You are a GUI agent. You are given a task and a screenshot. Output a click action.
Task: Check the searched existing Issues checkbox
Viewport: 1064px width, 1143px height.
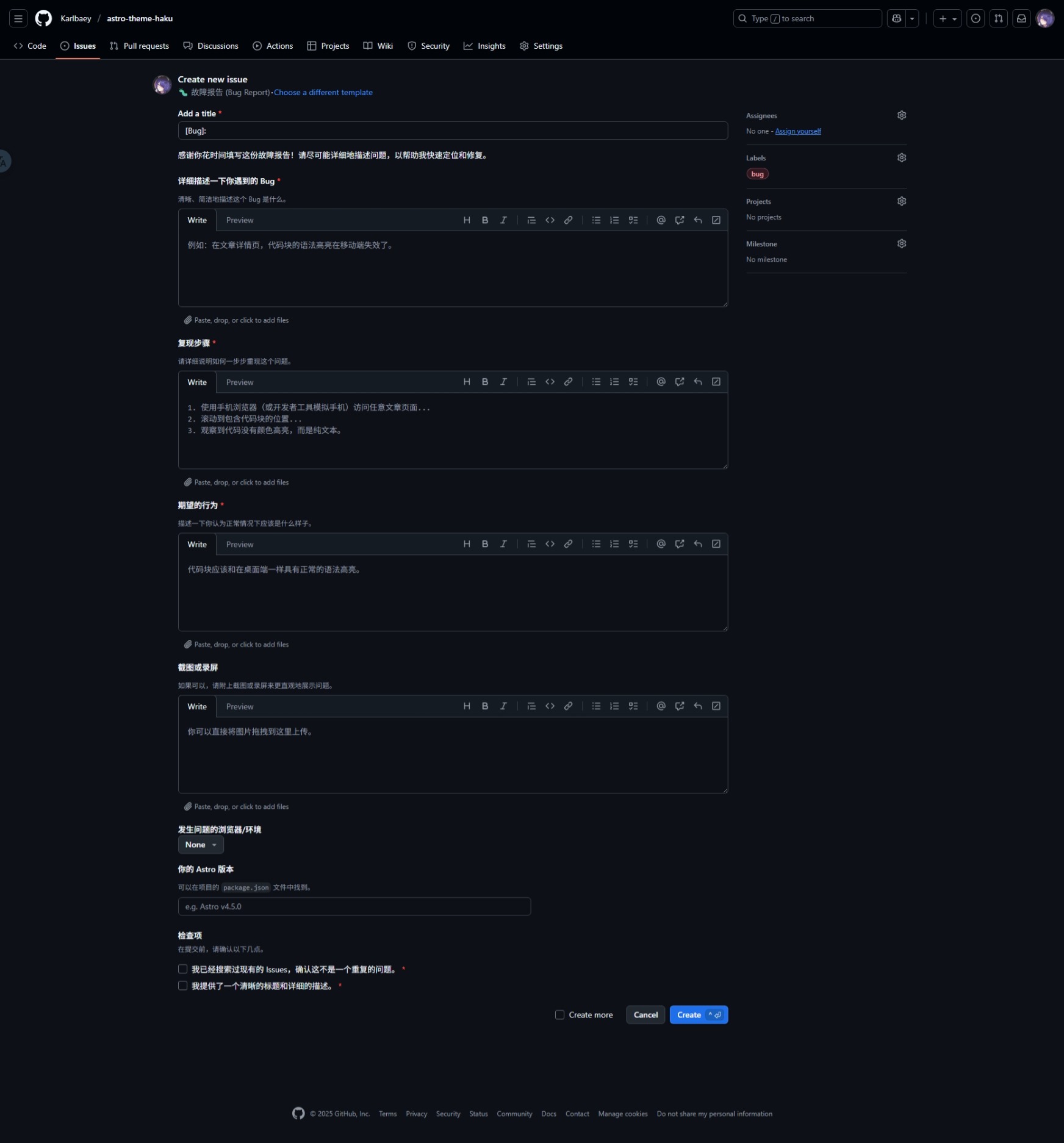click(182, 969)
